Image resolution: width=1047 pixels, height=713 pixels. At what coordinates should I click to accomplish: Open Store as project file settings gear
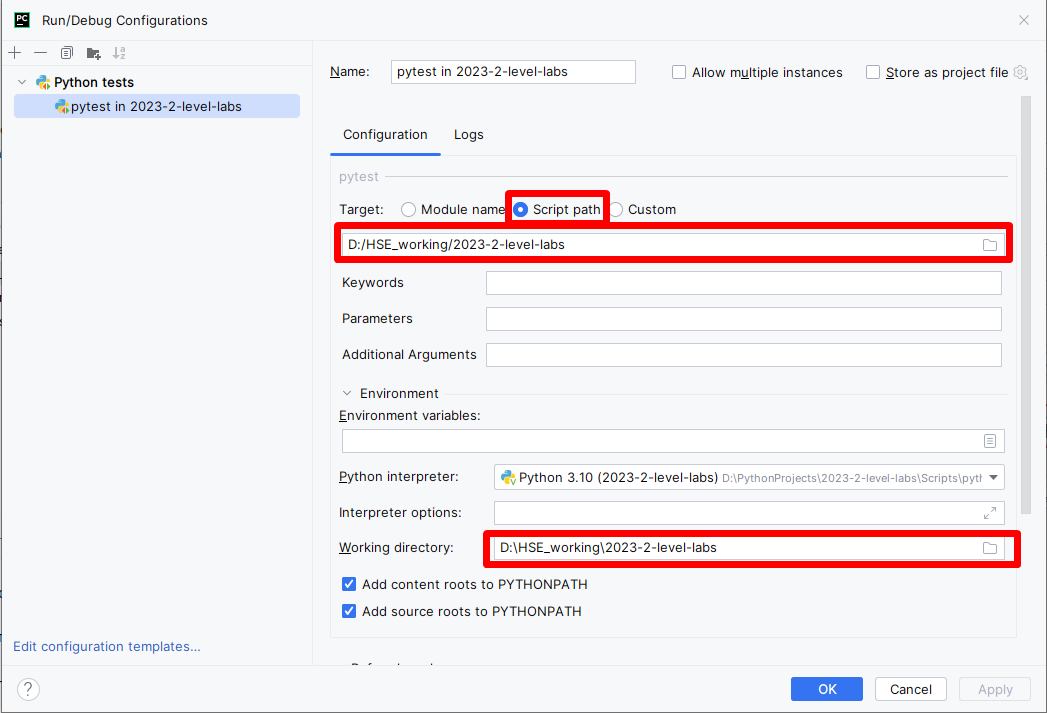[x=1020, y=72]
